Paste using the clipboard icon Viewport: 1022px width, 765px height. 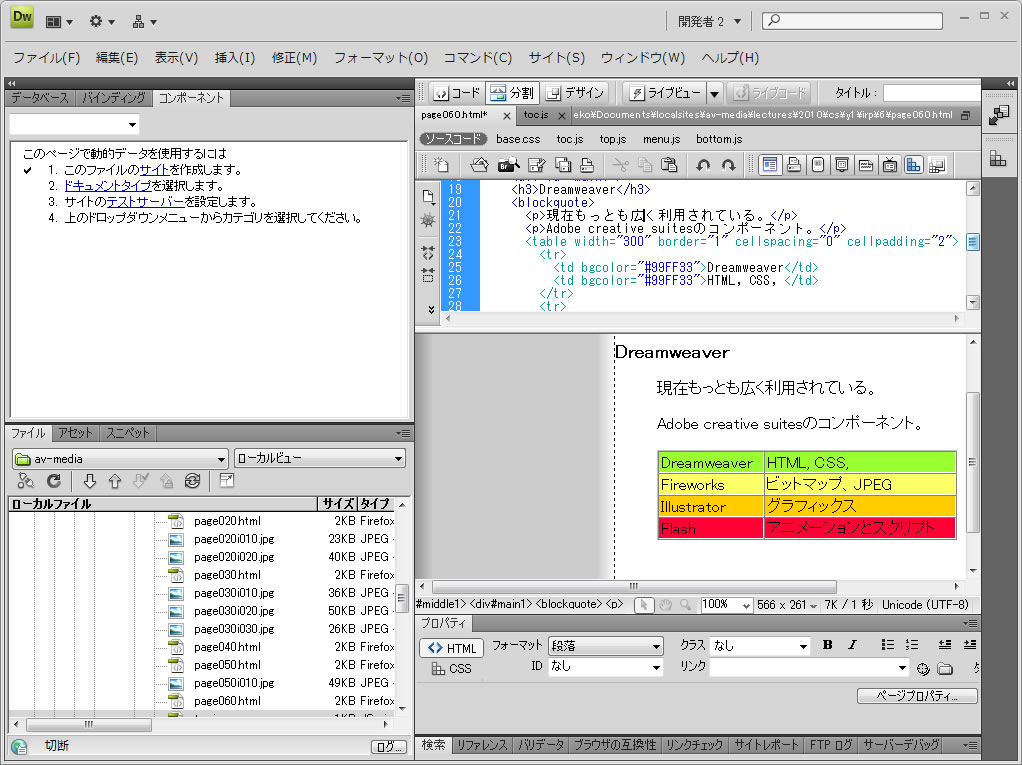[x=669, y=165]
